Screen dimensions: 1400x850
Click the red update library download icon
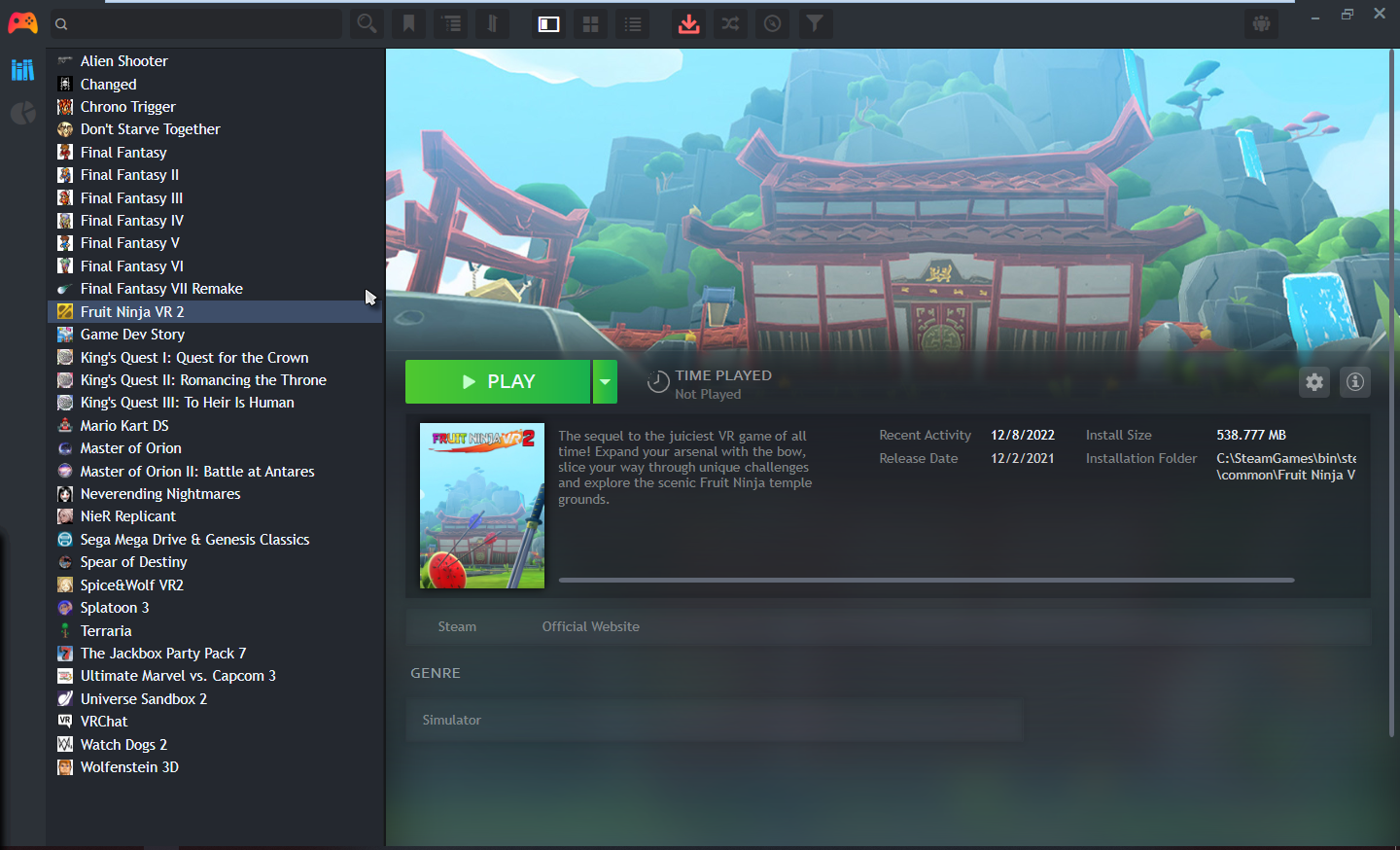pyautogui.click(x=689, y=23)
